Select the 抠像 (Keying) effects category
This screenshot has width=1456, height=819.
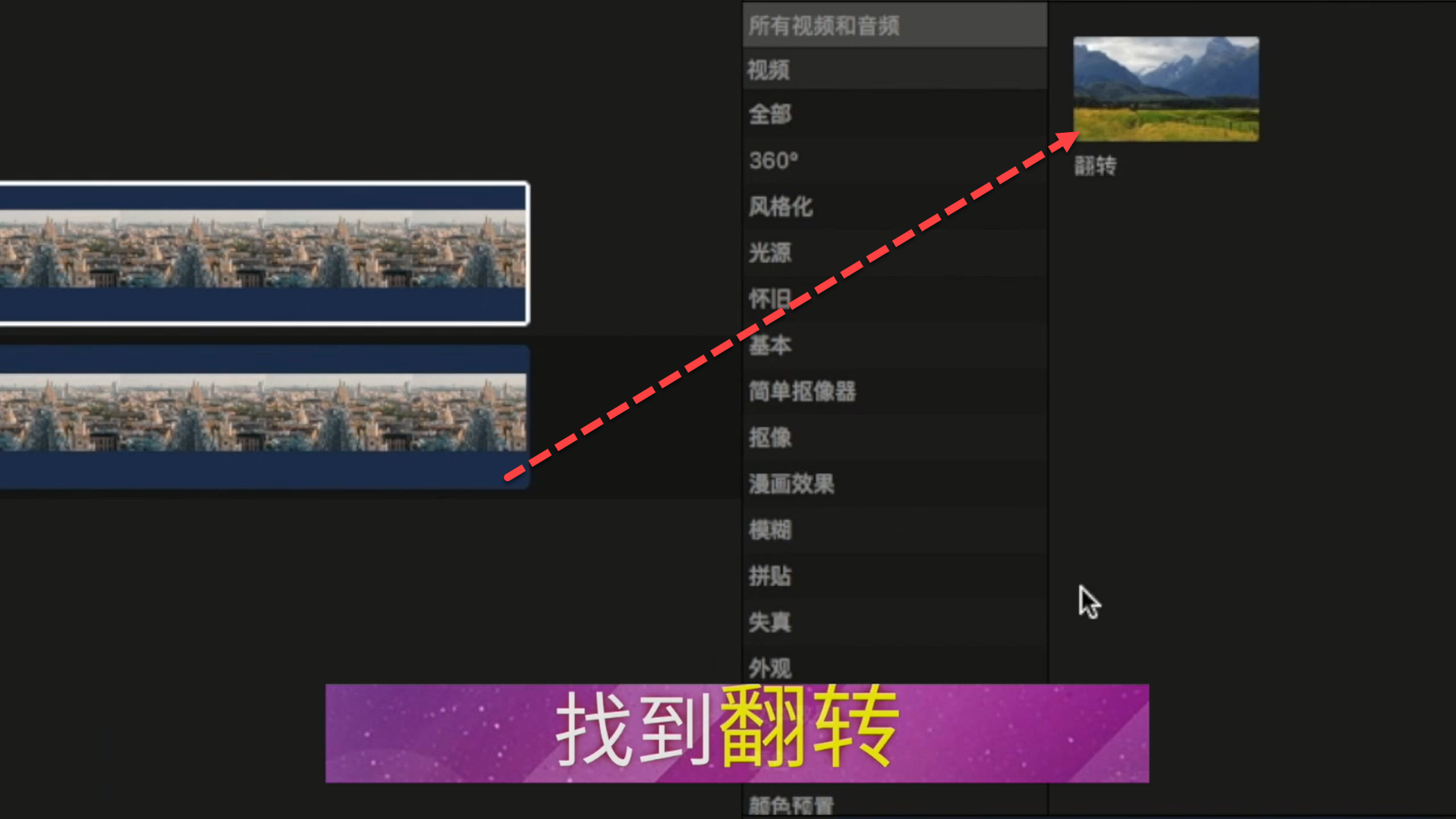[x=769, y=437]
